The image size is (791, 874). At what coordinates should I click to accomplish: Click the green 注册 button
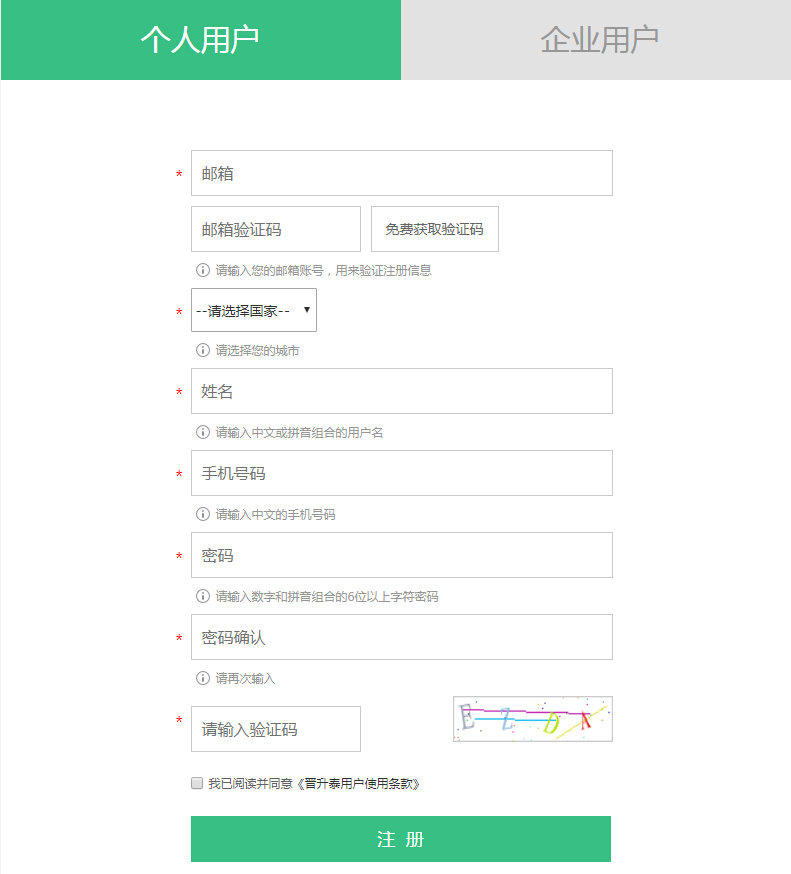[x=400, y=839]
